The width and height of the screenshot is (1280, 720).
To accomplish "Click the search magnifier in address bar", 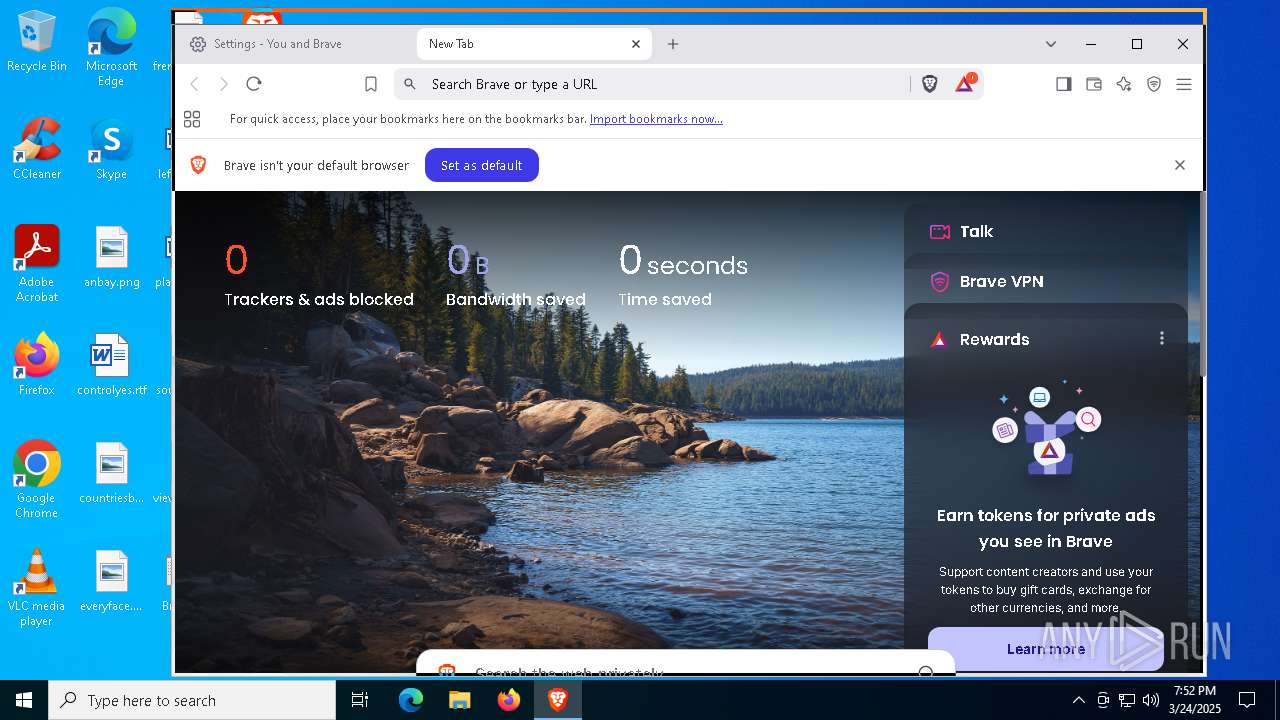I will click(409, 84).
